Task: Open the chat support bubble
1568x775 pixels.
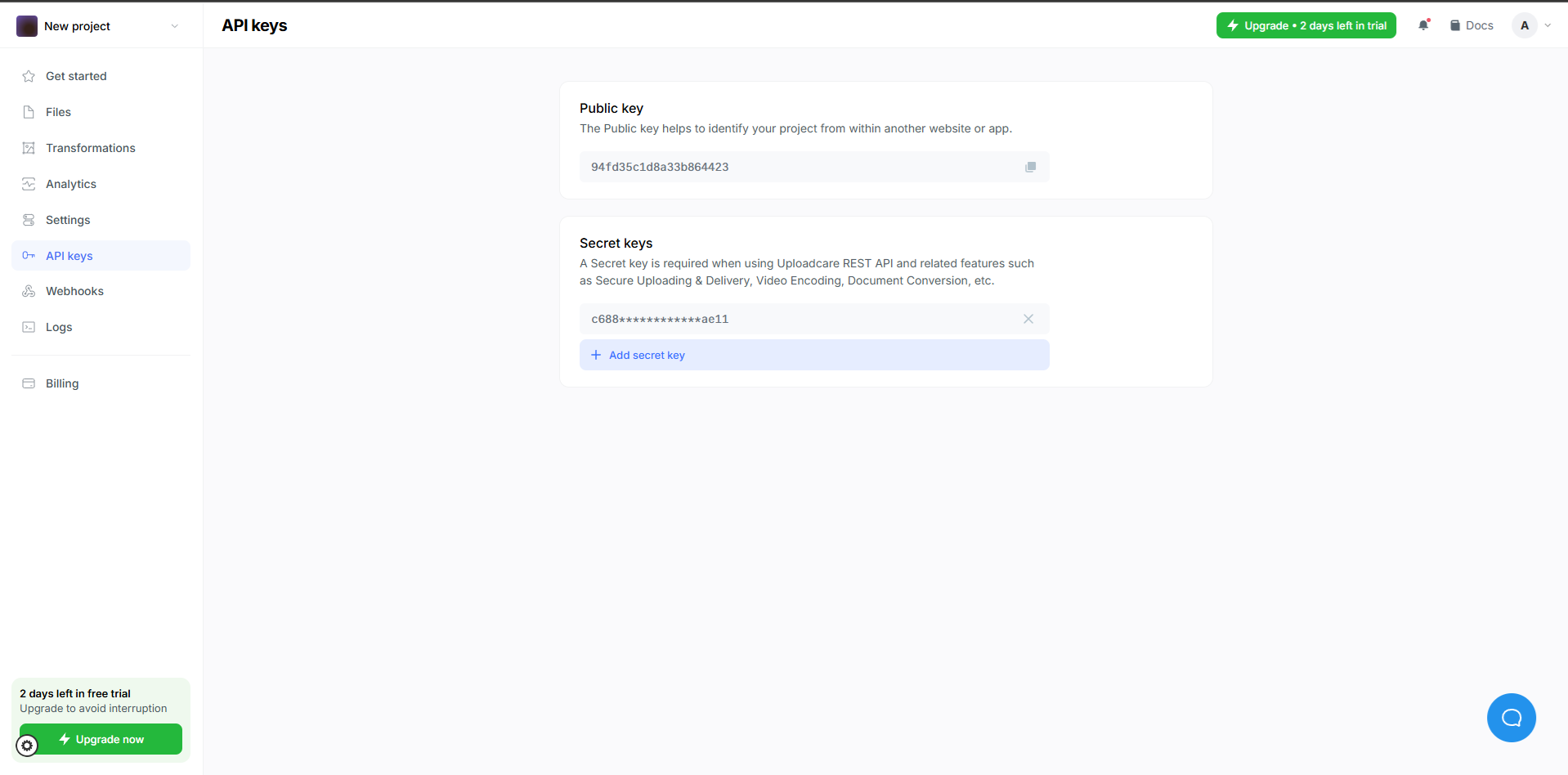Action: coord(1511,717)
